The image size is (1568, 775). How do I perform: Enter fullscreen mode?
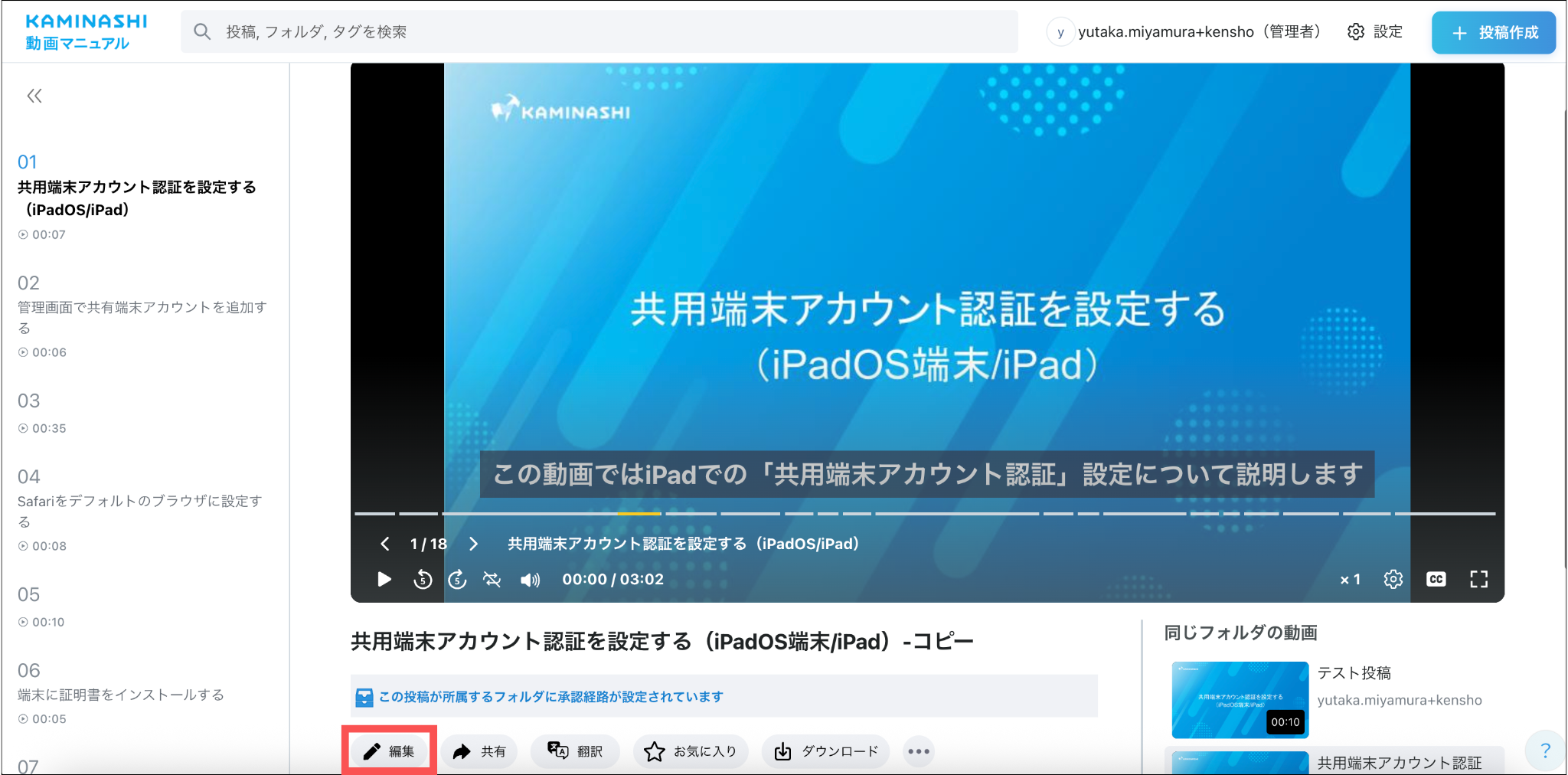click(x=1479, y=579)
